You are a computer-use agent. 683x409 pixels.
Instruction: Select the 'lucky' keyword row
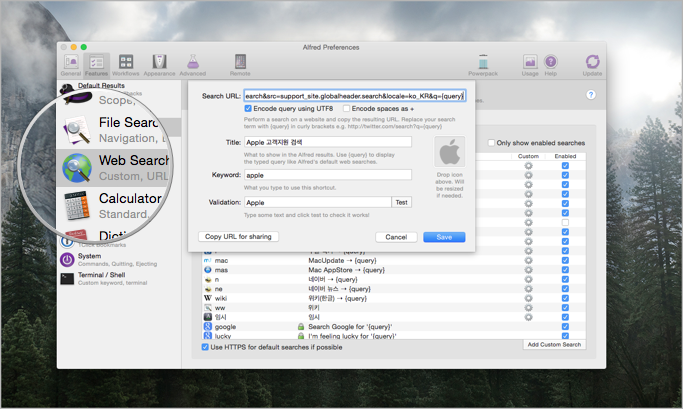coord(394,336)
